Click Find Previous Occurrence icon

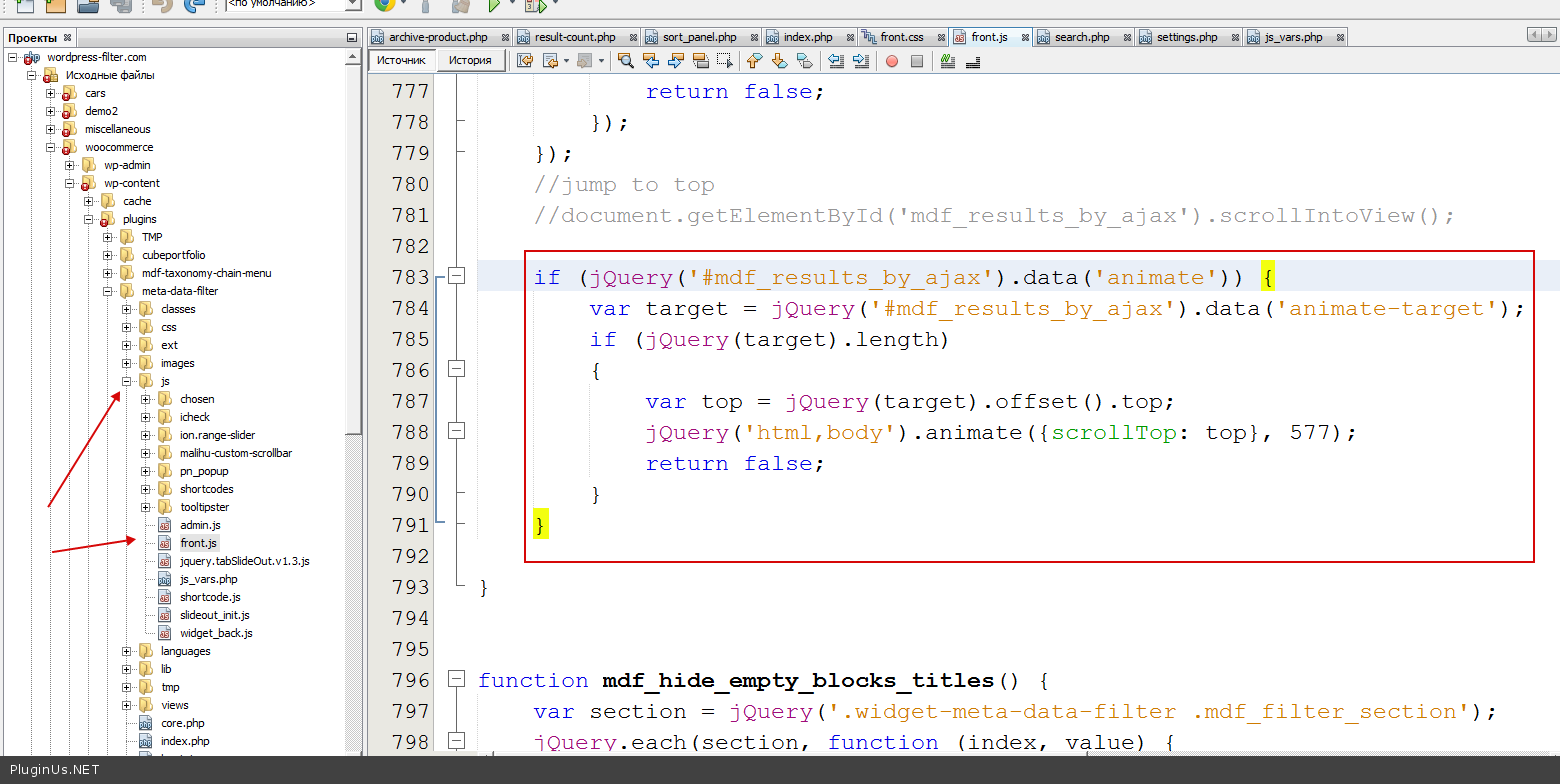[651, 61]
